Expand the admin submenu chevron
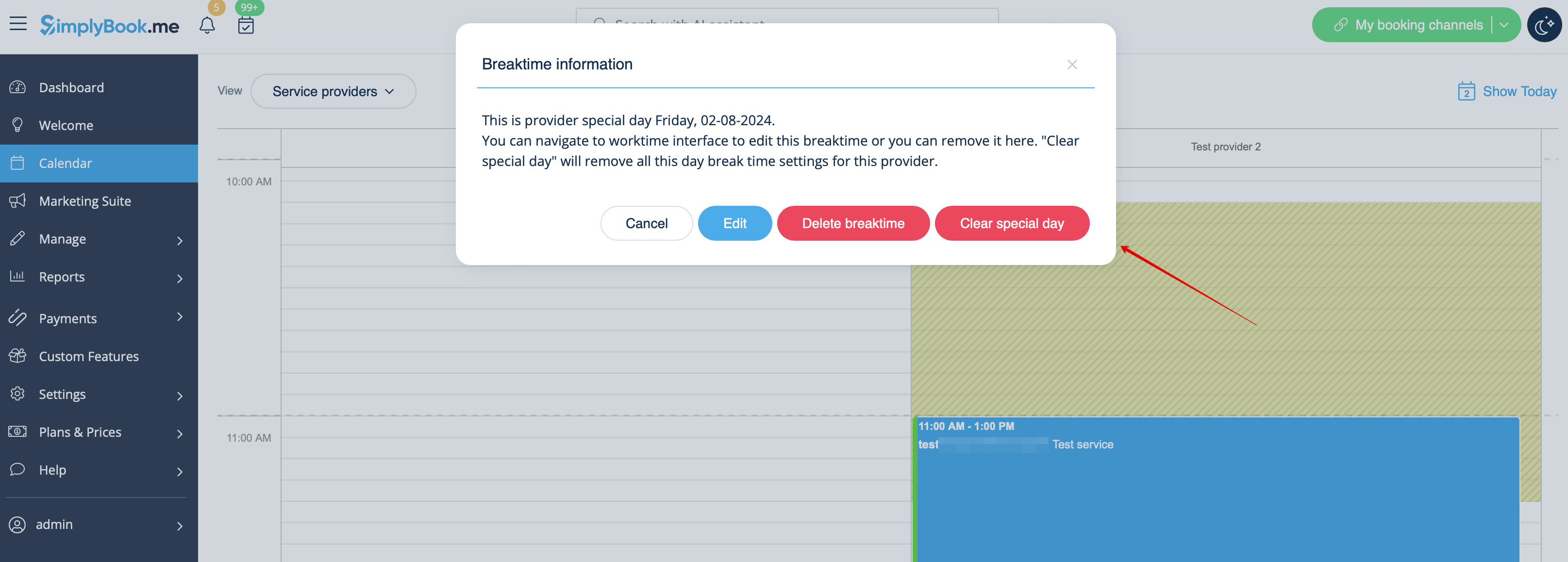 click(x=180, y=526)
